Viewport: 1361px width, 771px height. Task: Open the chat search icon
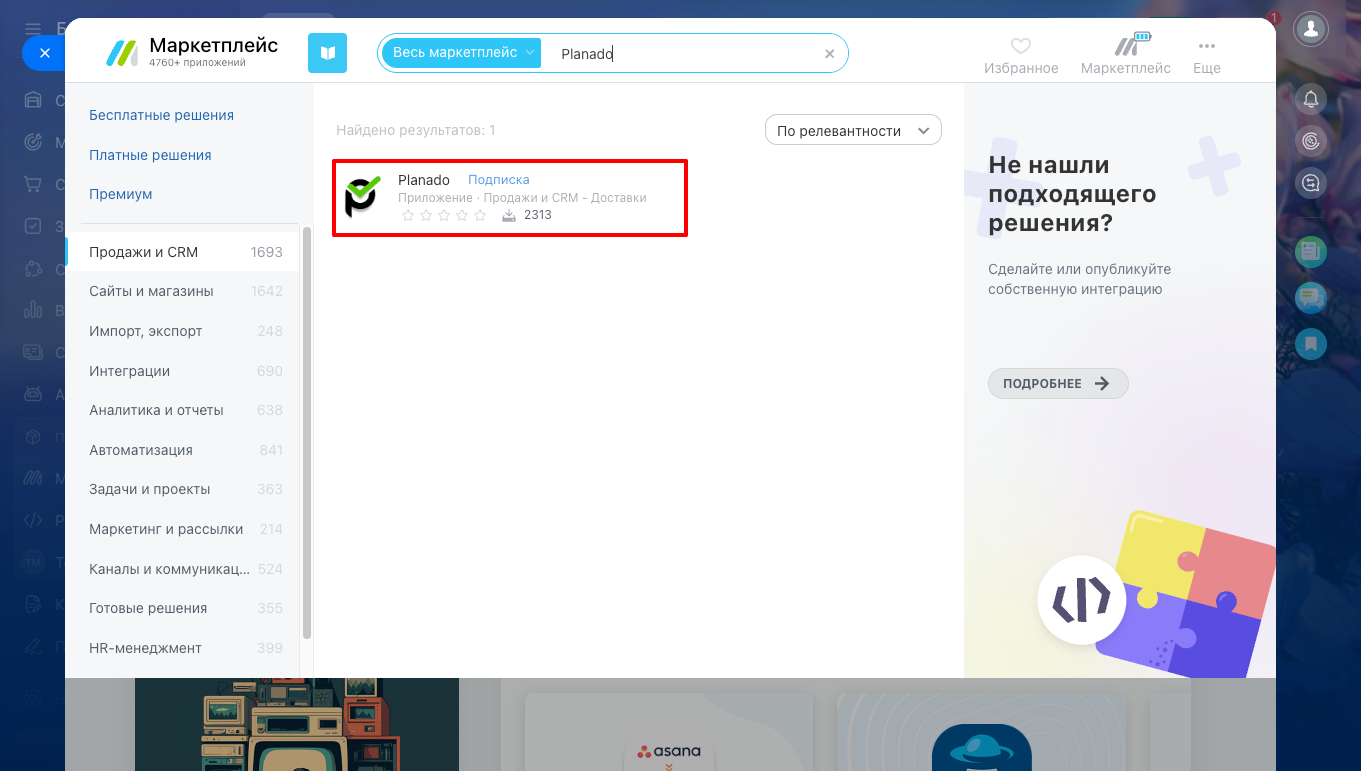click(x=1311, y=183)
